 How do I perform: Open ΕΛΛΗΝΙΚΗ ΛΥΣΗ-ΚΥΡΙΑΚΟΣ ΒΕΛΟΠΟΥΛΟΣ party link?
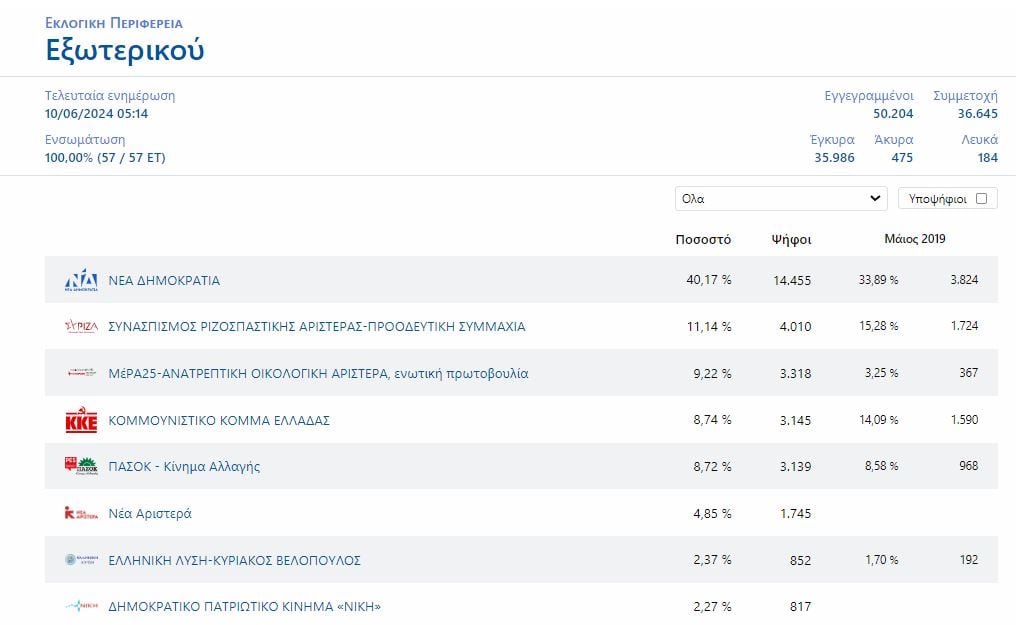pyautogui.click(x=234, y=560)
